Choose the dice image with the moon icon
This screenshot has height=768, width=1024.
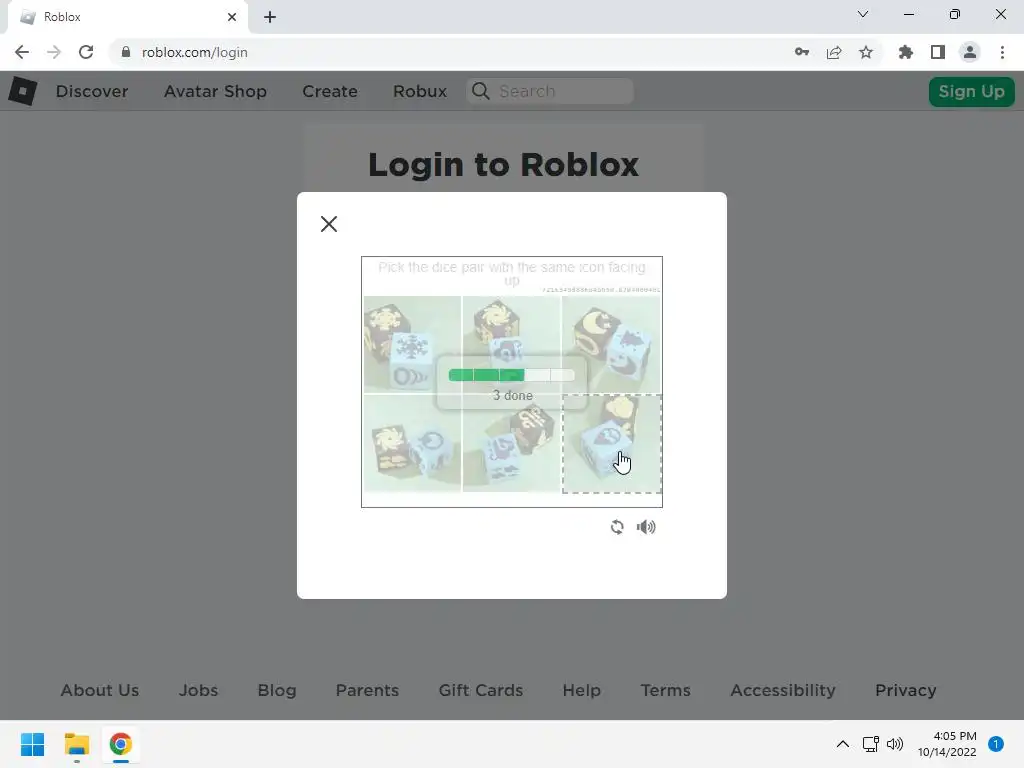click(x=611, y=345)
